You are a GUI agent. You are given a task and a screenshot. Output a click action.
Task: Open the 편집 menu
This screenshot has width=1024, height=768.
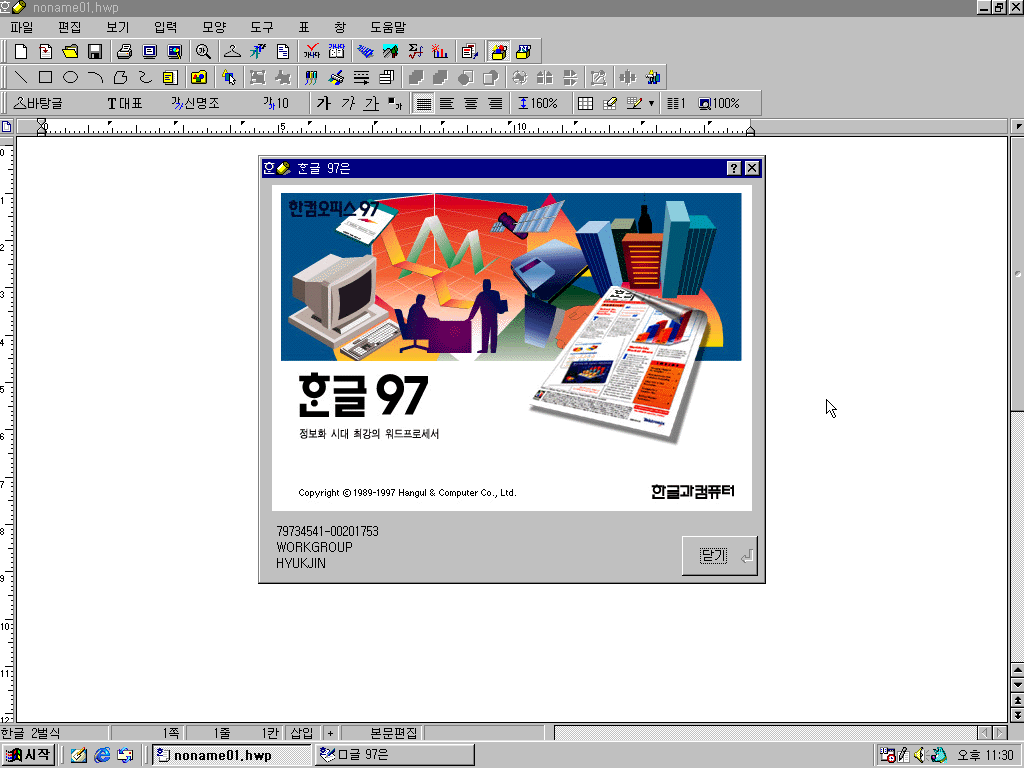point(69,27)
